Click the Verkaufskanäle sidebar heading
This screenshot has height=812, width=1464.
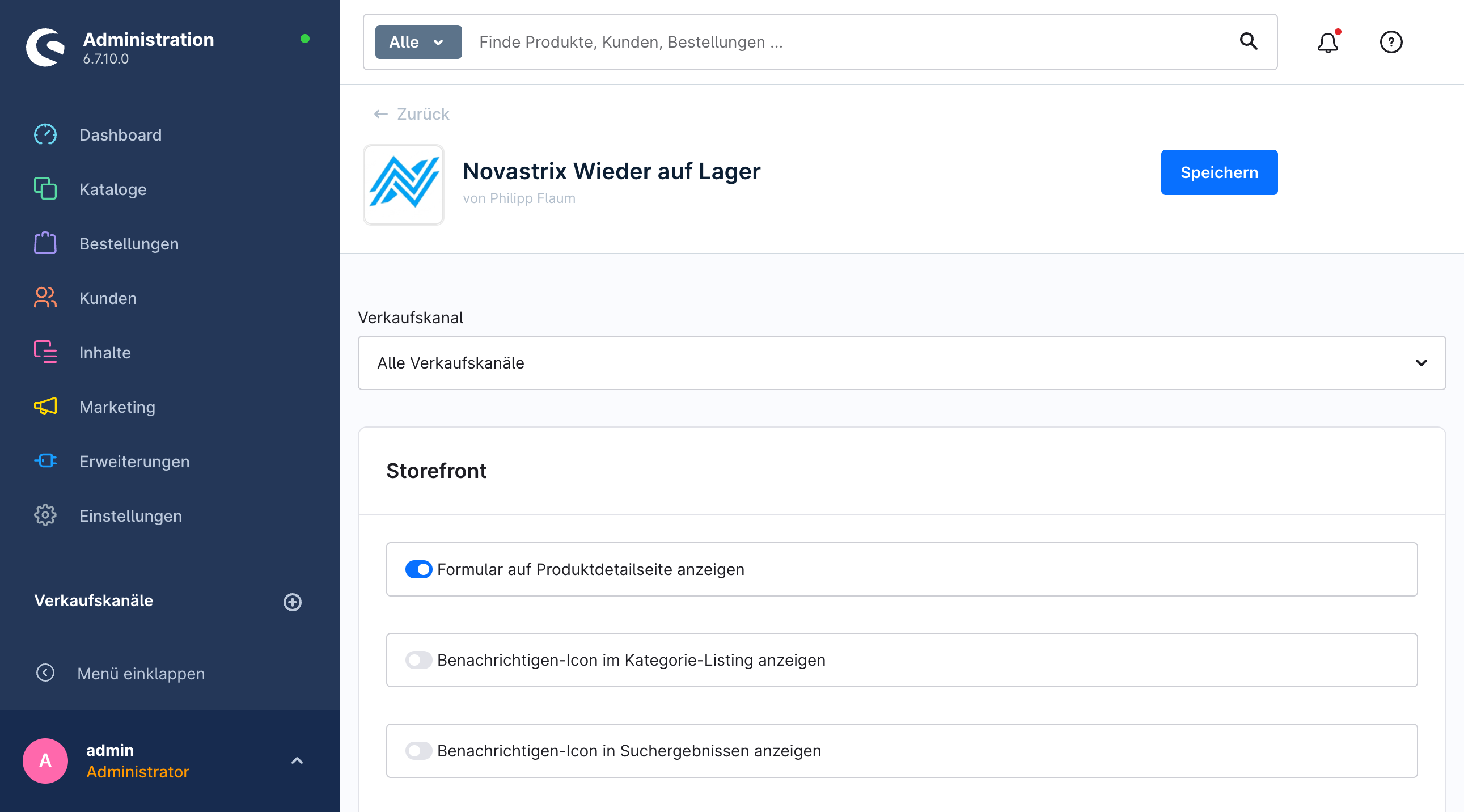94,600
